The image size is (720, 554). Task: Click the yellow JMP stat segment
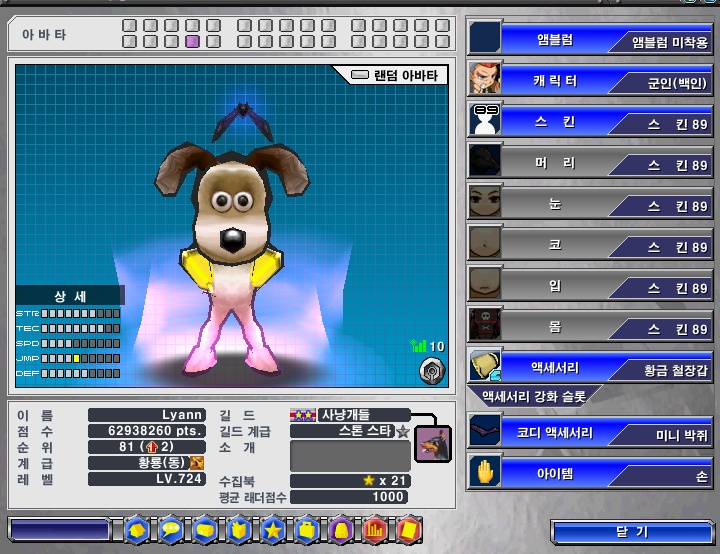point(77,358)
